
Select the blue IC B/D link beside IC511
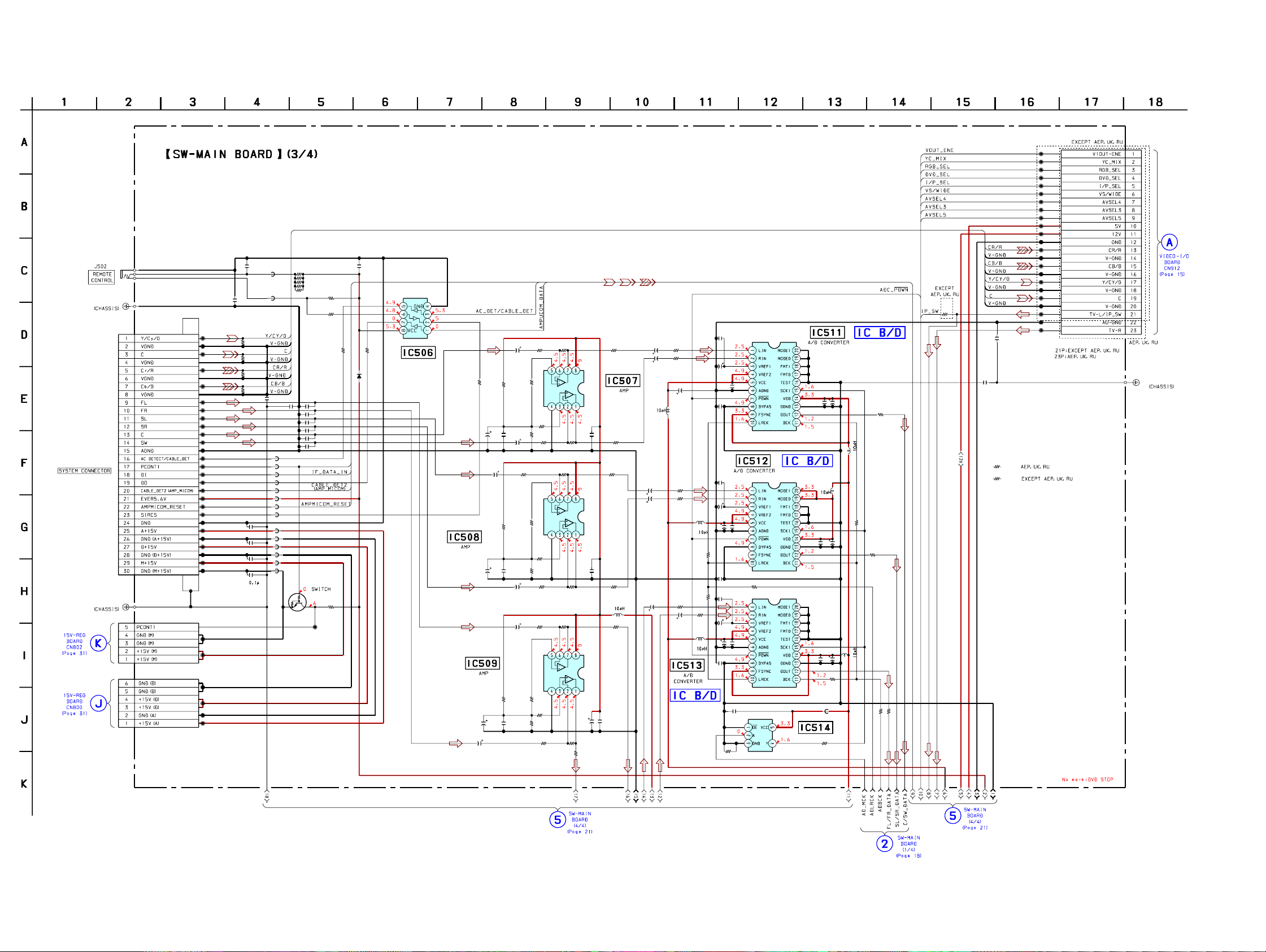click(x=880, y=333)
